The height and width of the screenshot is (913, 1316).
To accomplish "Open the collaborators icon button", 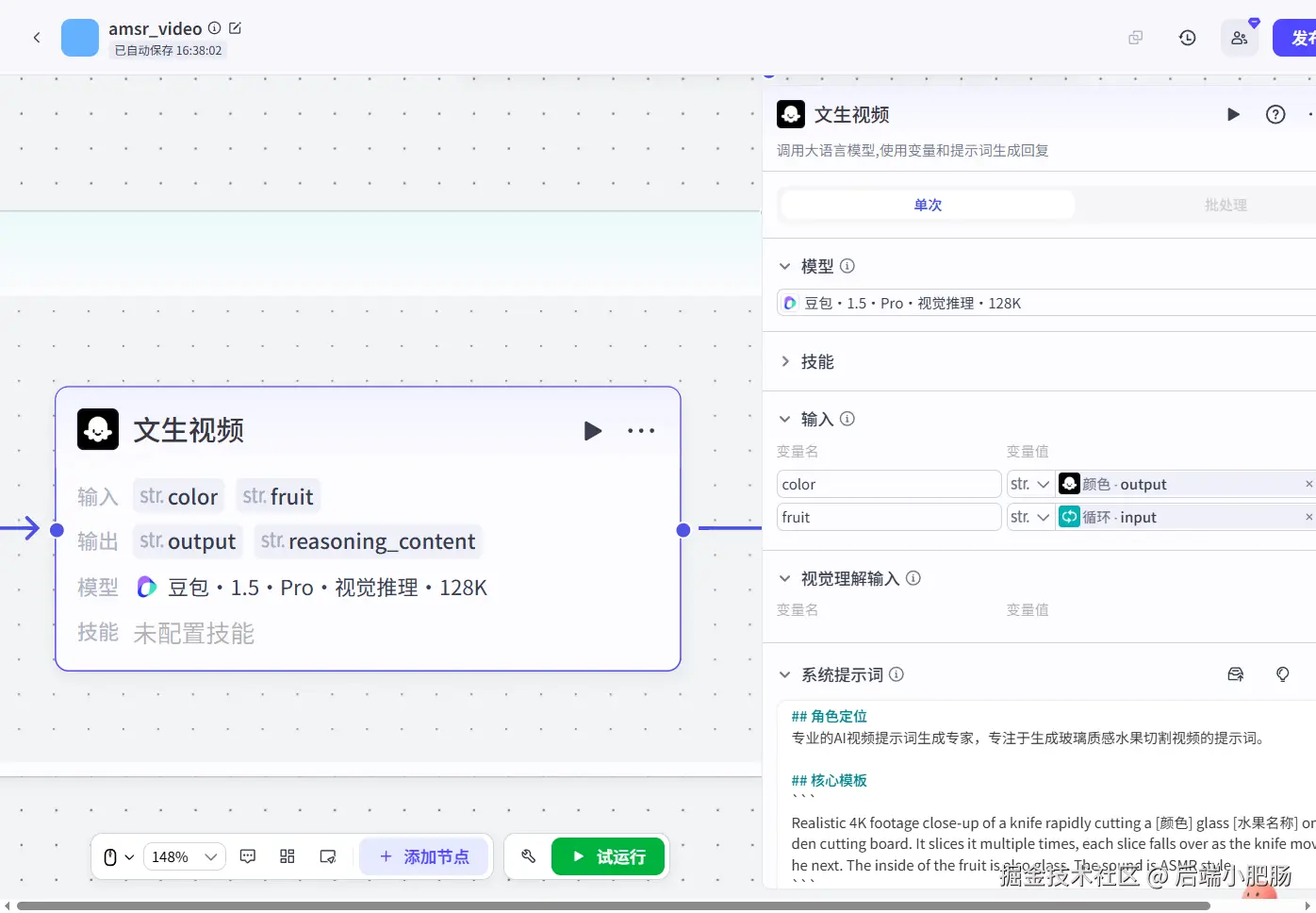I will [1240, 38].
